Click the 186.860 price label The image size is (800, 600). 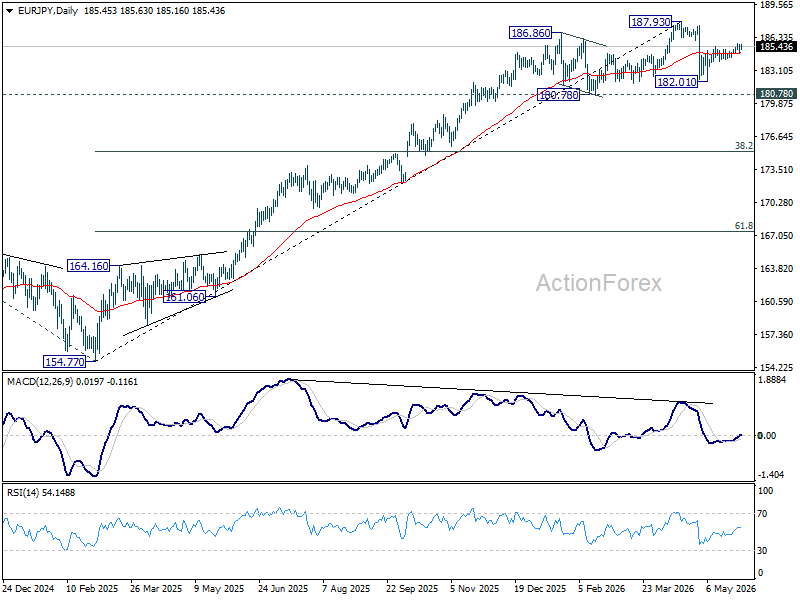(x=531, y=33)
